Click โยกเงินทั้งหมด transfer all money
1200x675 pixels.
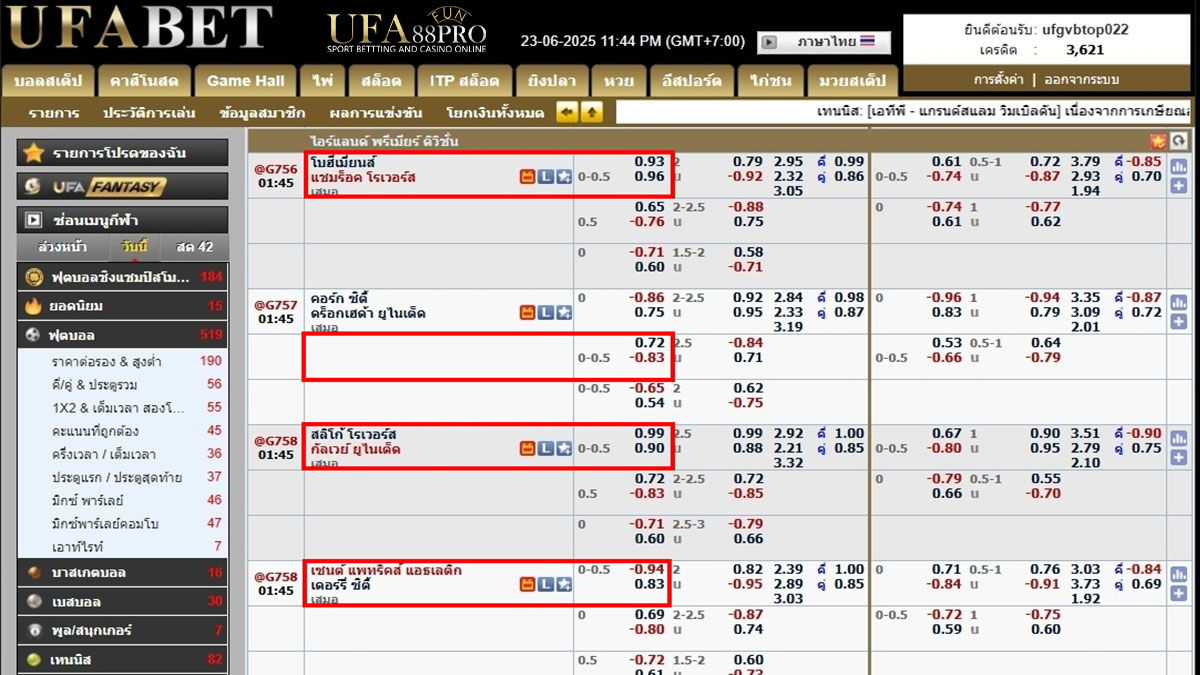coord(496,113)
